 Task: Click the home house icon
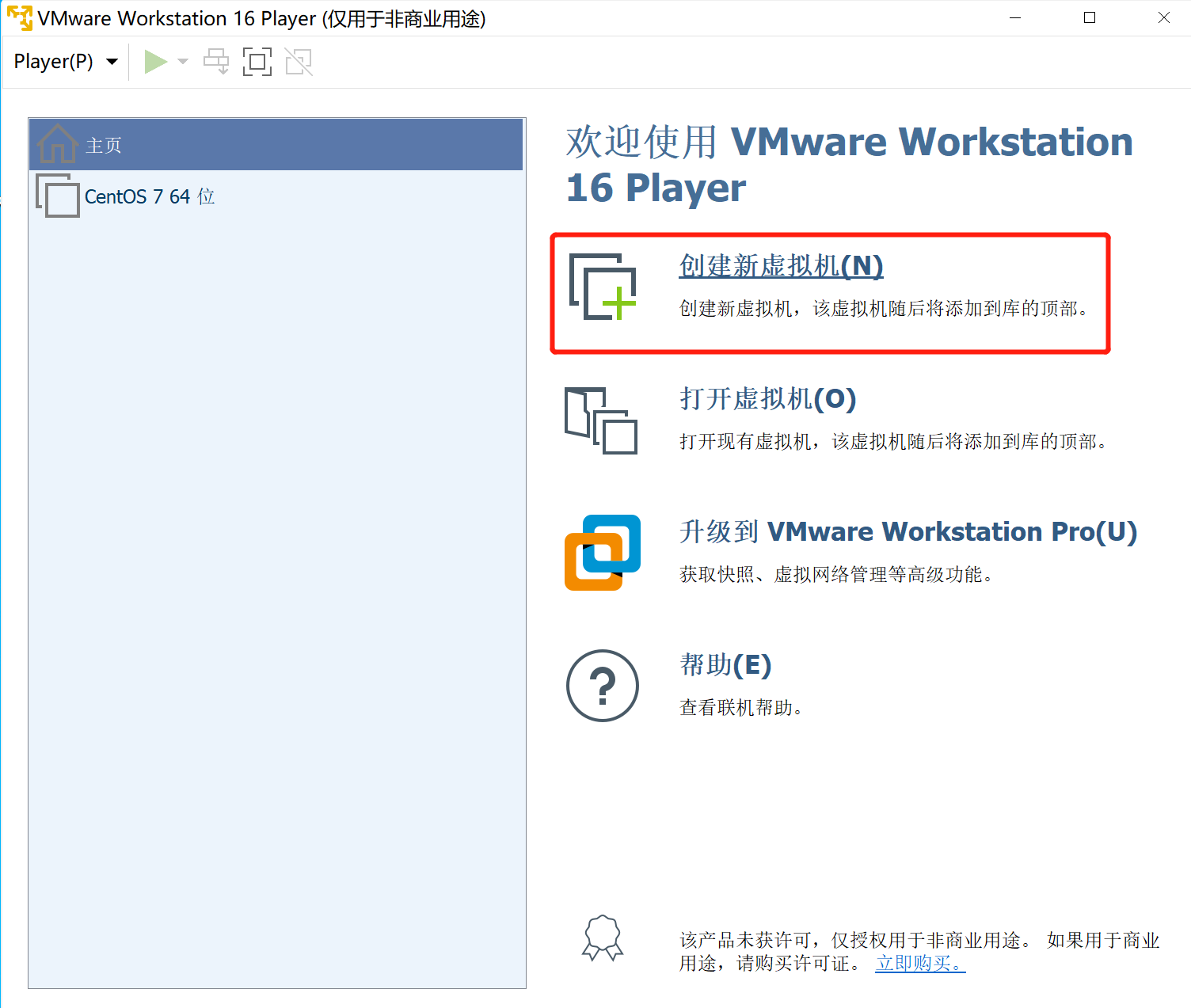click(58, 143)
